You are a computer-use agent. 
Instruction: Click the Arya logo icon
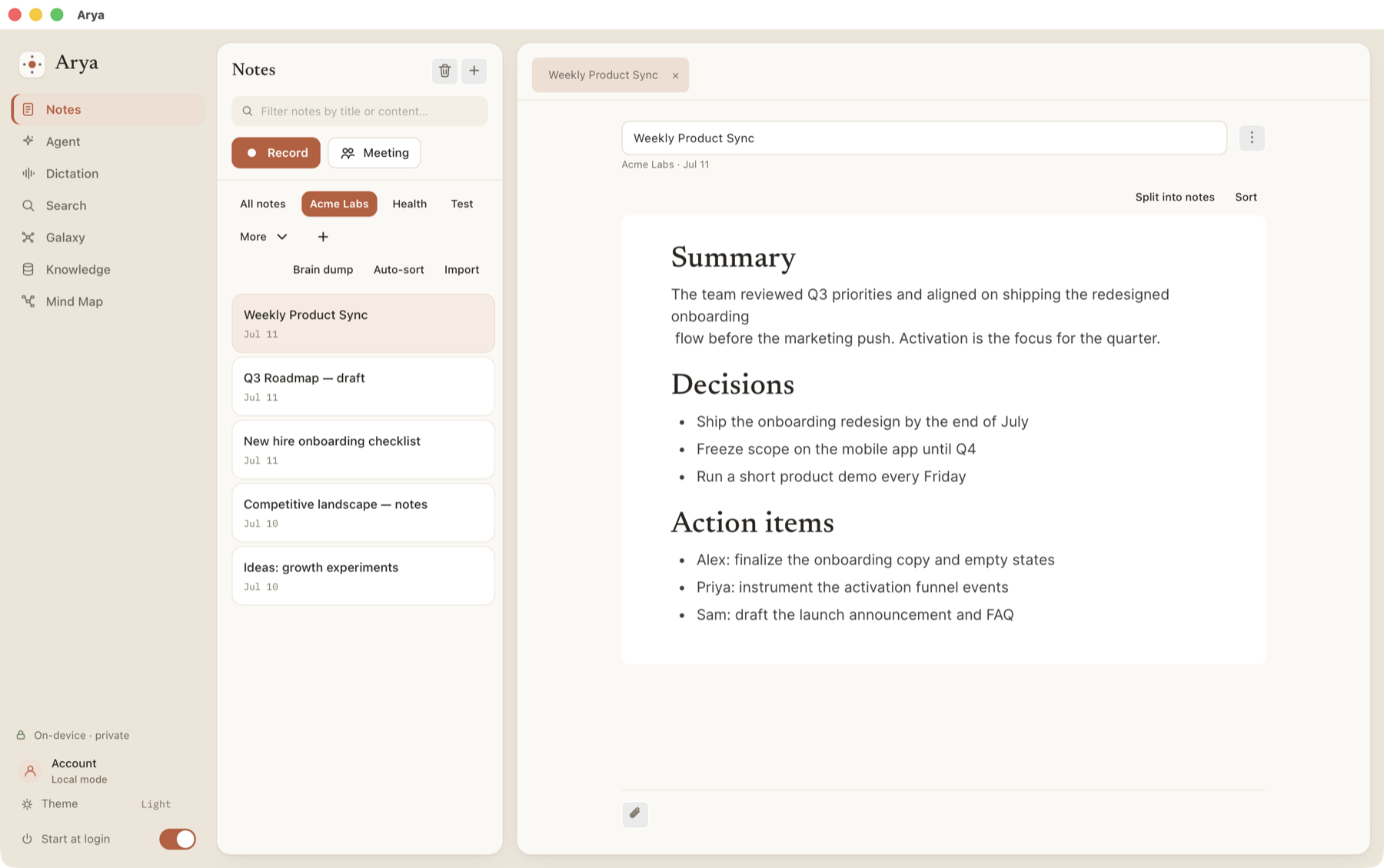point(32,64)
